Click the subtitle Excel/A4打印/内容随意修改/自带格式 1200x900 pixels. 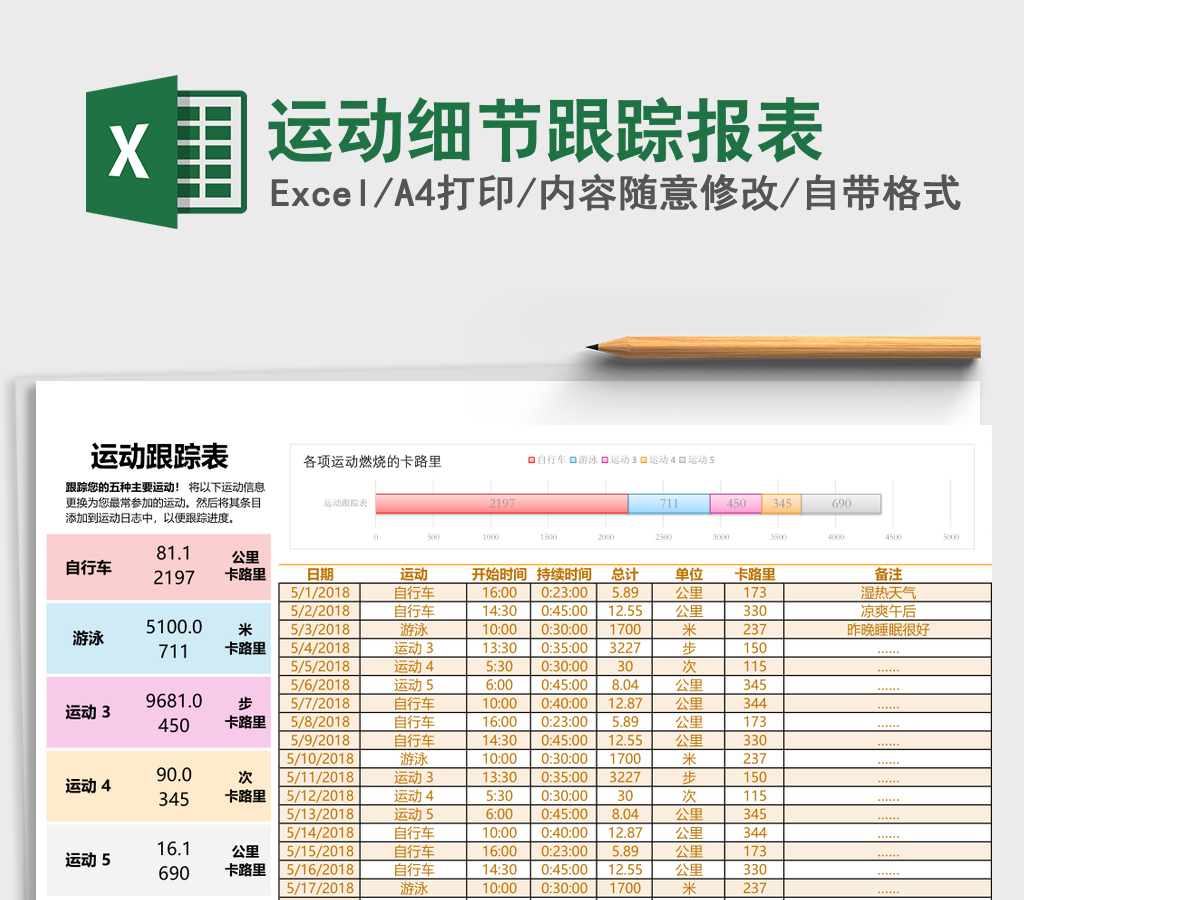(615, 193)
